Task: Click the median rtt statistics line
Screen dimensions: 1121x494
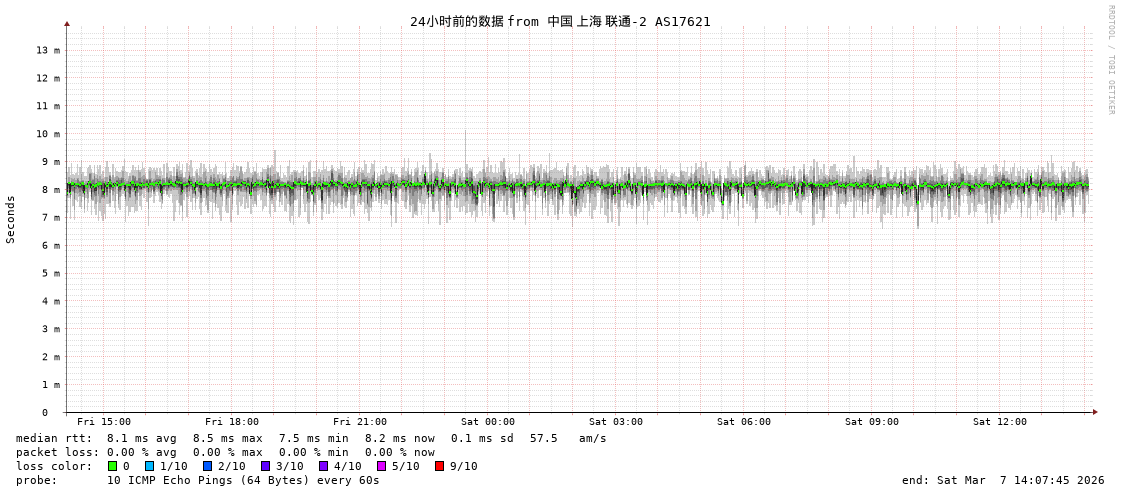Action: pos(310,438)
